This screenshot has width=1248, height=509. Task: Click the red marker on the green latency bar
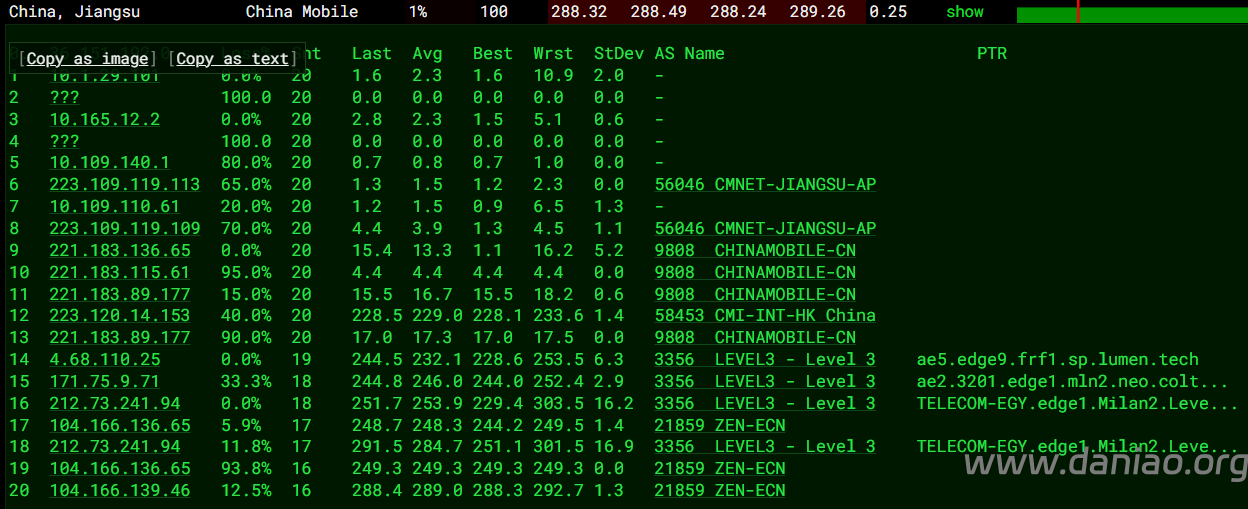point(1078,12)
